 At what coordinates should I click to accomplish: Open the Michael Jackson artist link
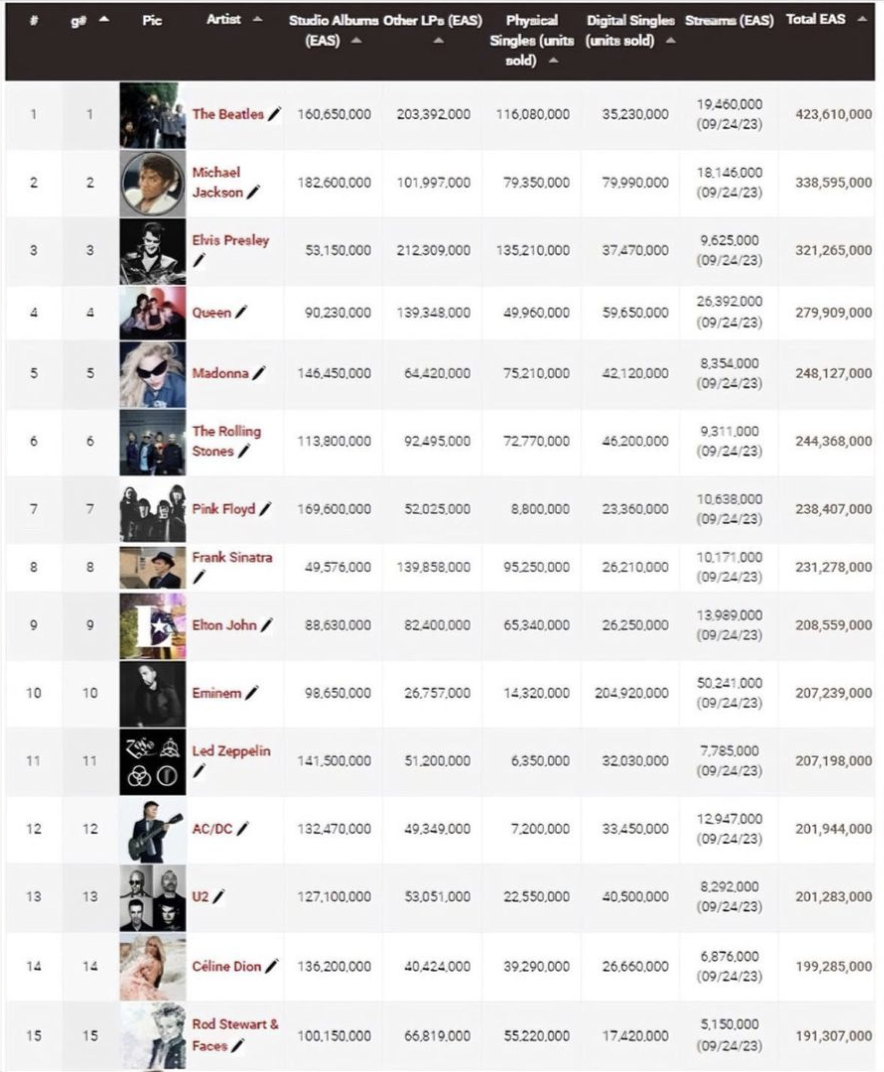pos(217,182)
